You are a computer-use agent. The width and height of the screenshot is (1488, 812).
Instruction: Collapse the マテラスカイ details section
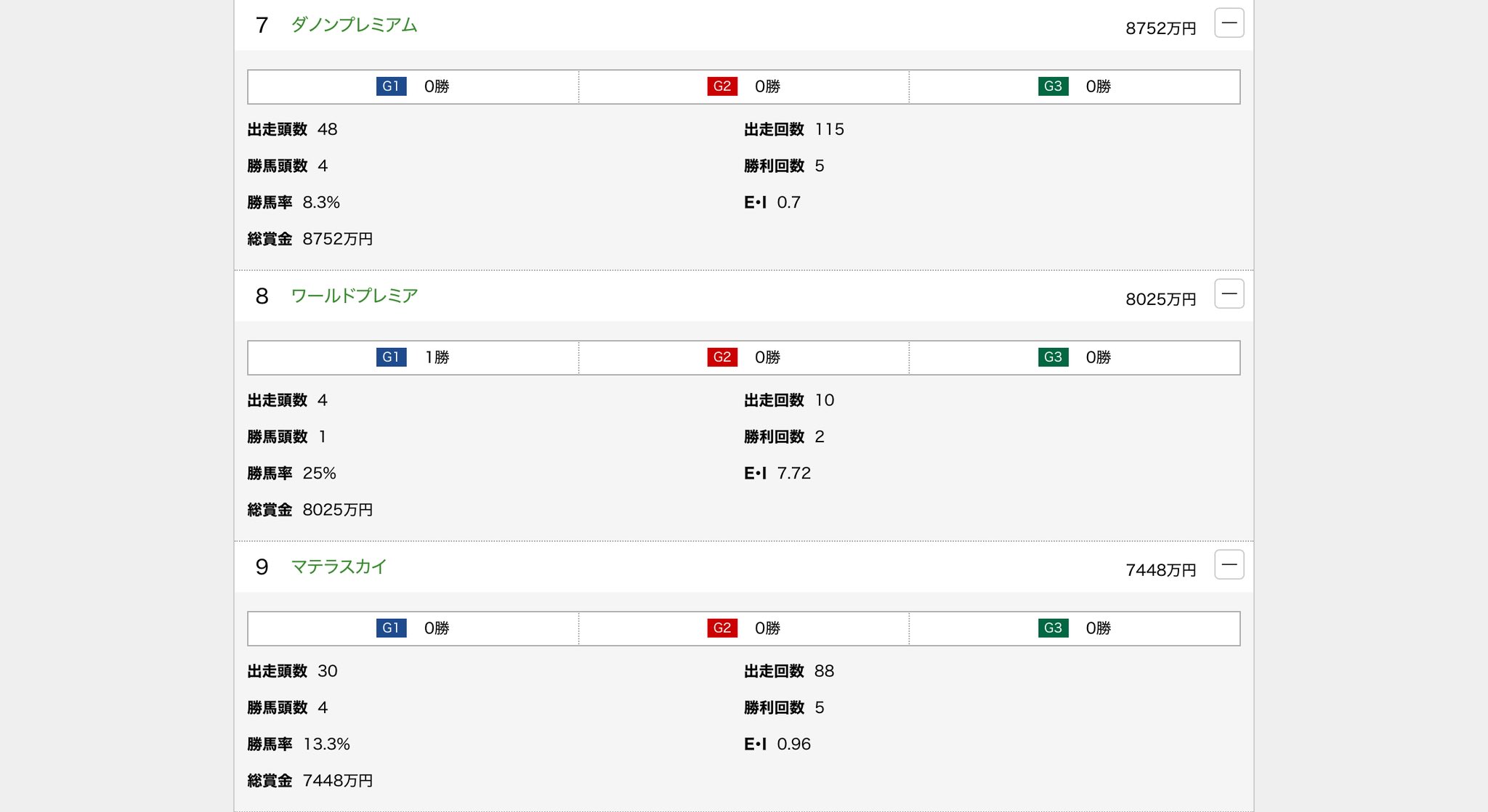[x=1229, y=565]
